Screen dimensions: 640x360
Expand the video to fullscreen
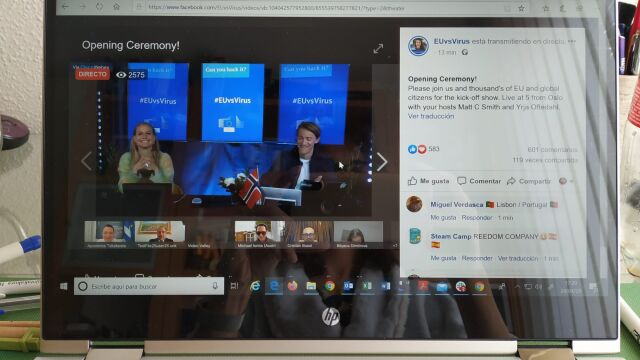click(x=378, y=49)
